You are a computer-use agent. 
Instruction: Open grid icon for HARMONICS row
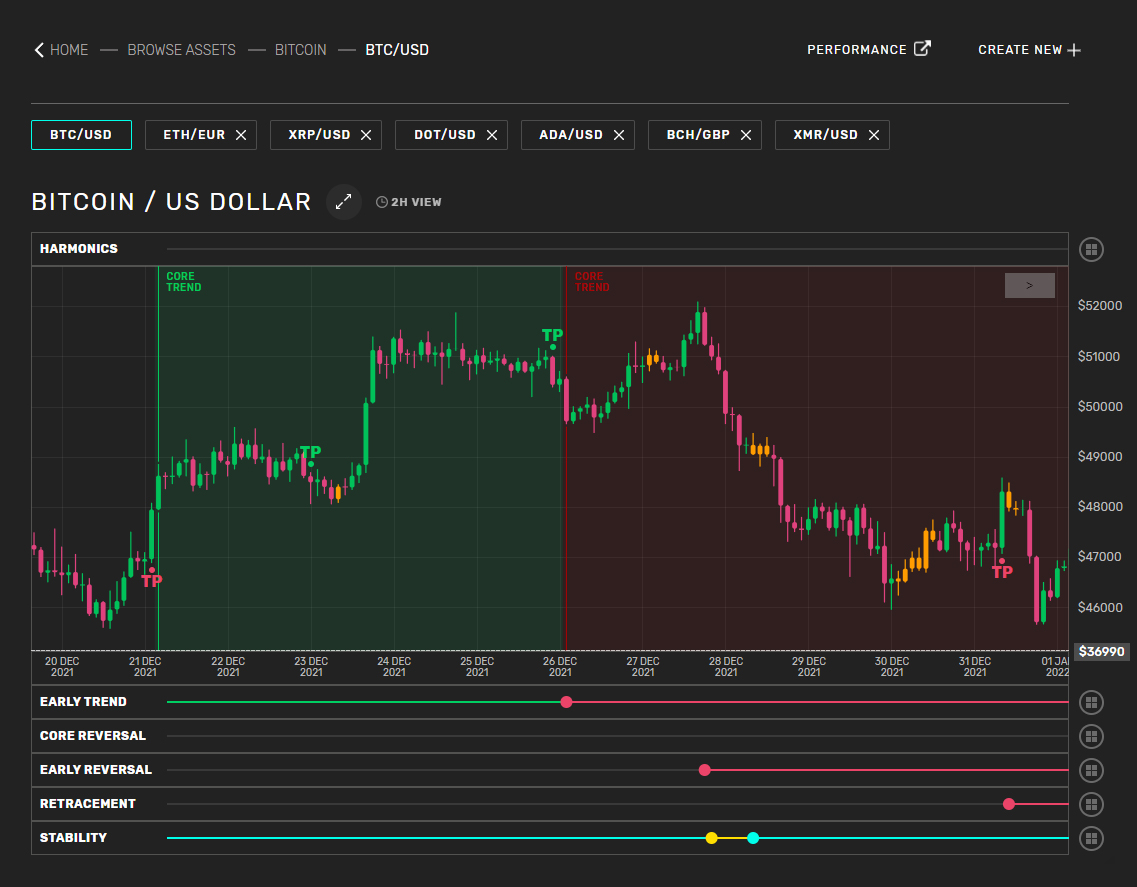tap(1091, 249)
